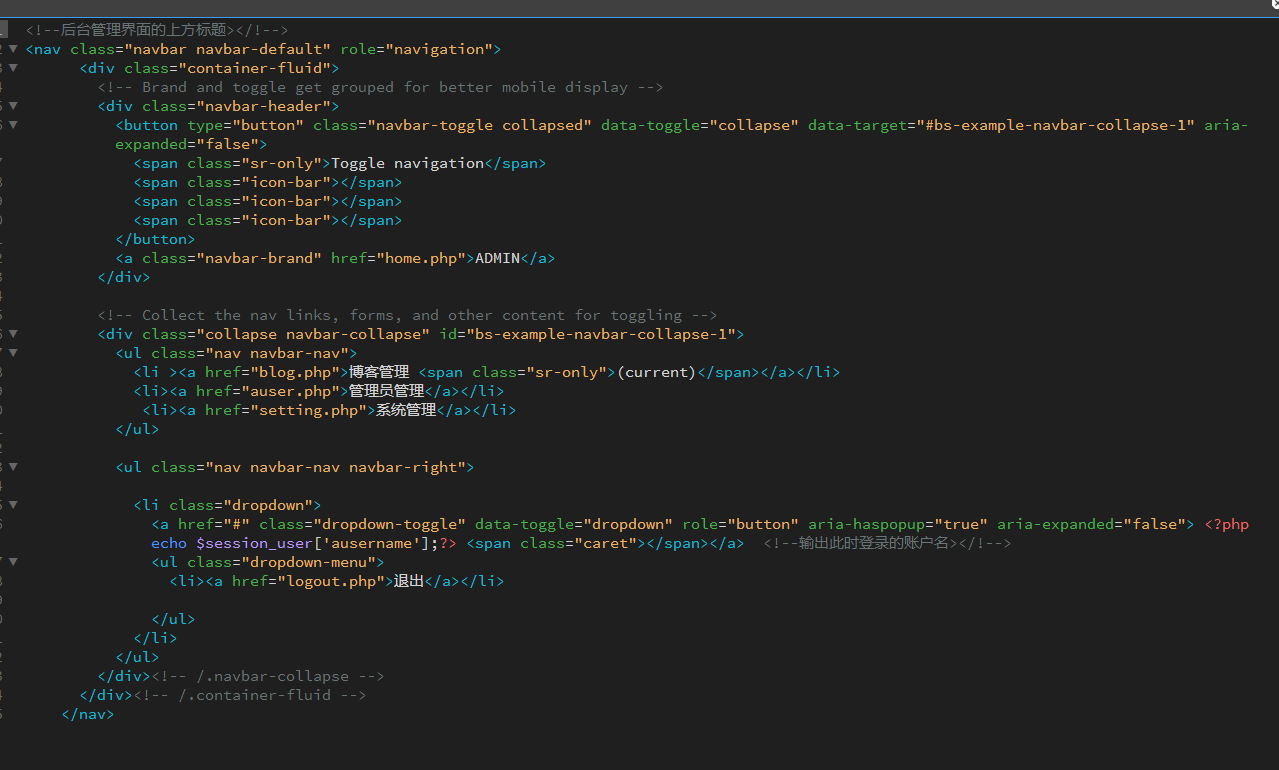
Task: Click the ADMIN brand text
Action: pos(498,258)
